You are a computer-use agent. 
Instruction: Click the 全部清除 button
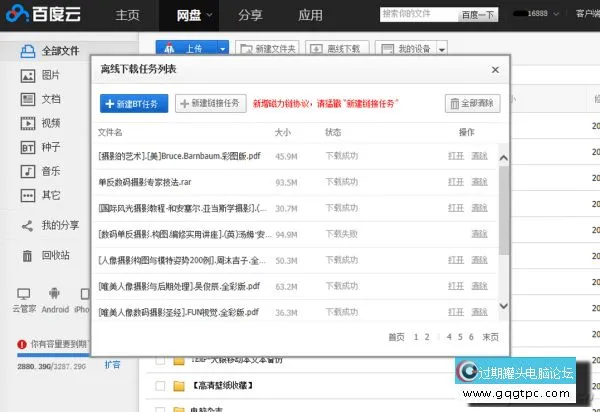pos(473,103)
